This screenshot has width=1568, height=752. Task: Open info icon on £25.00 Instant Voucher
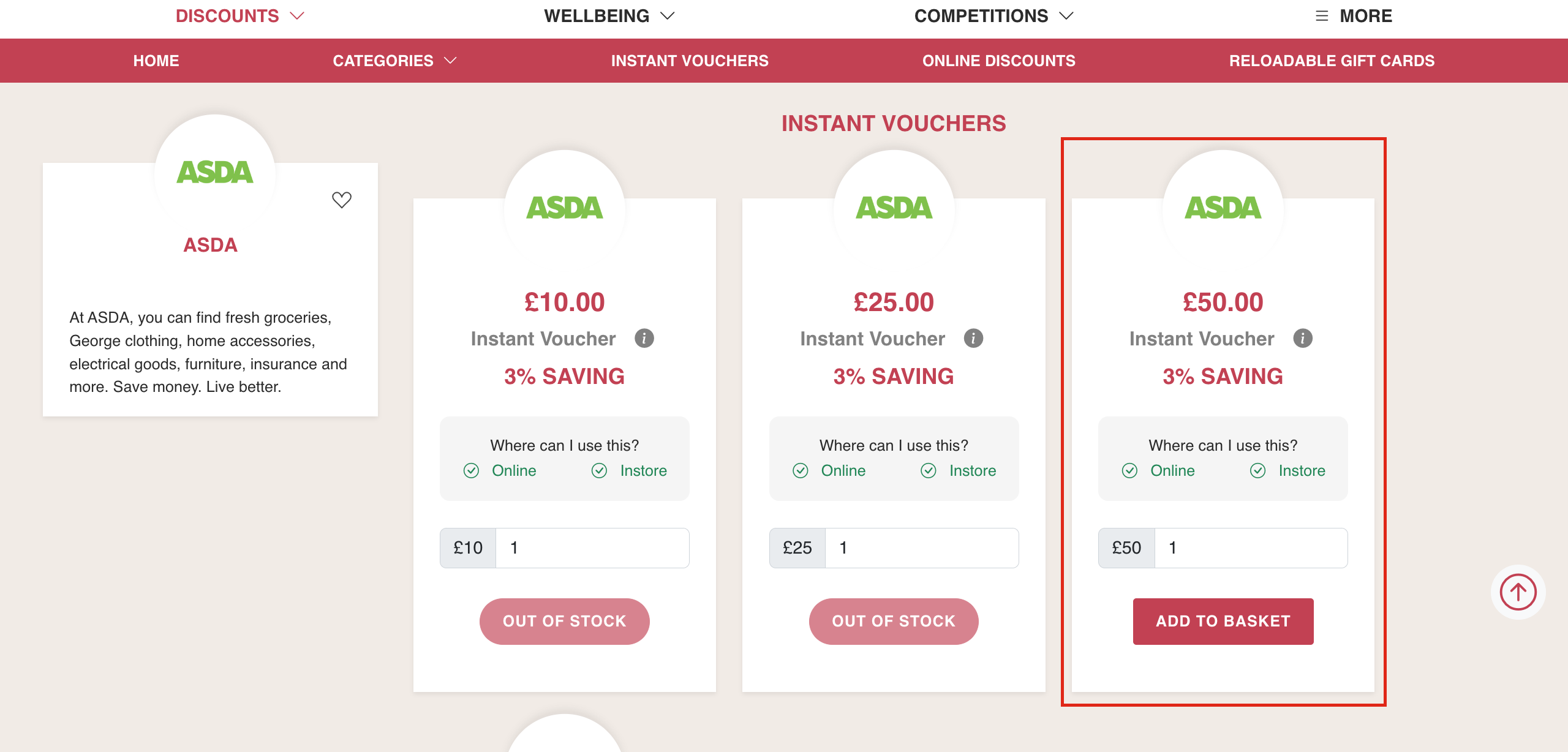pos(973,338)
